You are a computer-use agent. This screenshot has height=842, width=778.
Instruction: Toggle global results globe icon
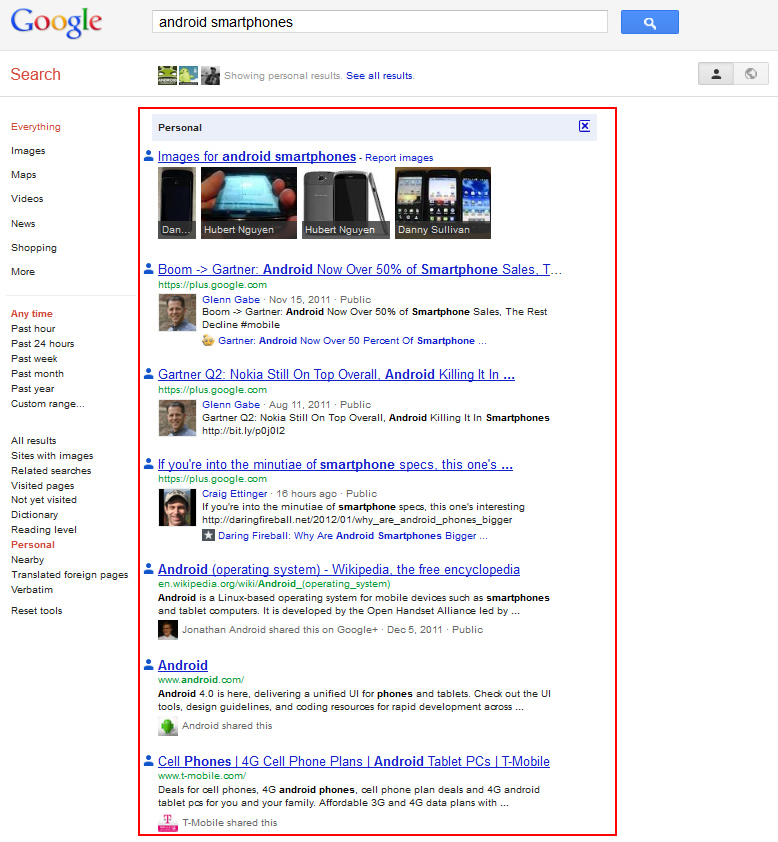751,74
